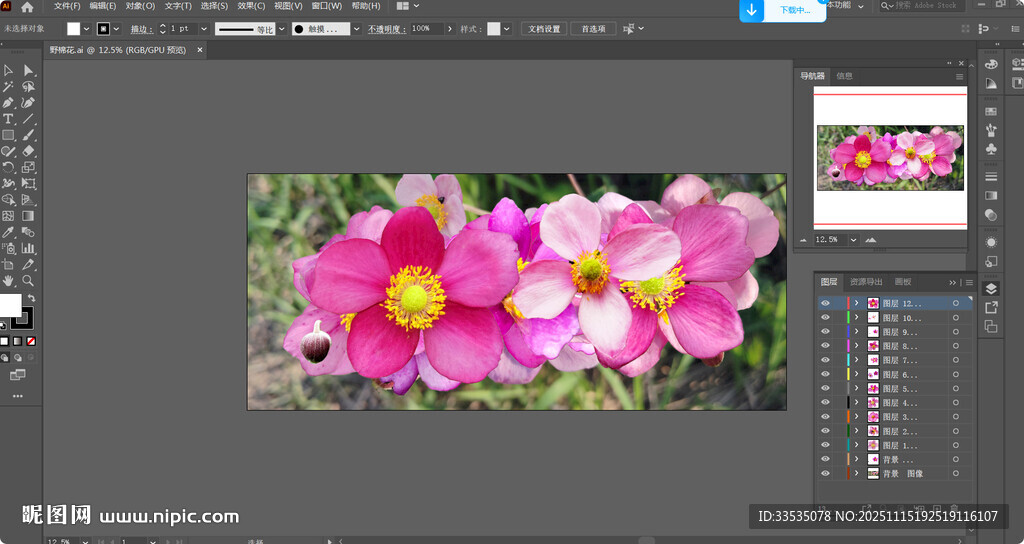
Task: Open the 效果(C) menu
Action: [251, 6]
